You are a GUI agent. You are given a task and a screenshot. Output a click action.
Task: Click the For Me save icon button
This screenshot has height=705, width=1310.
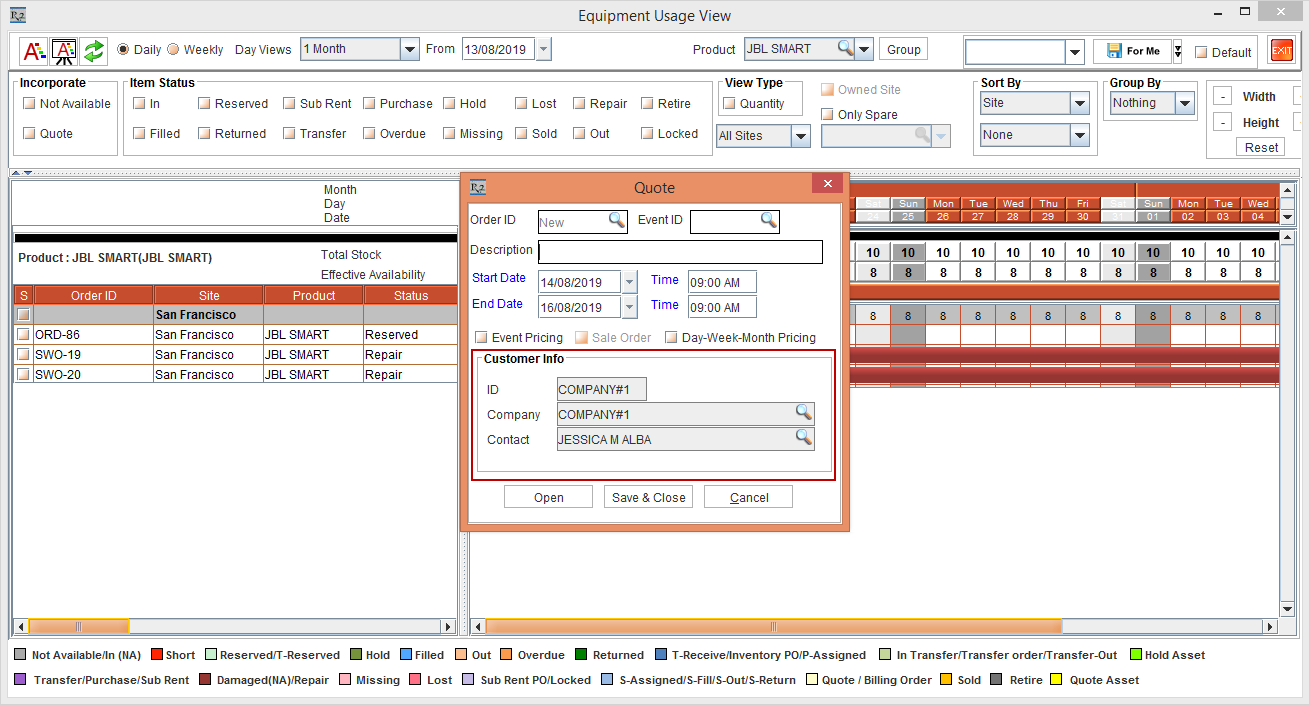[x=1132, y=51]
